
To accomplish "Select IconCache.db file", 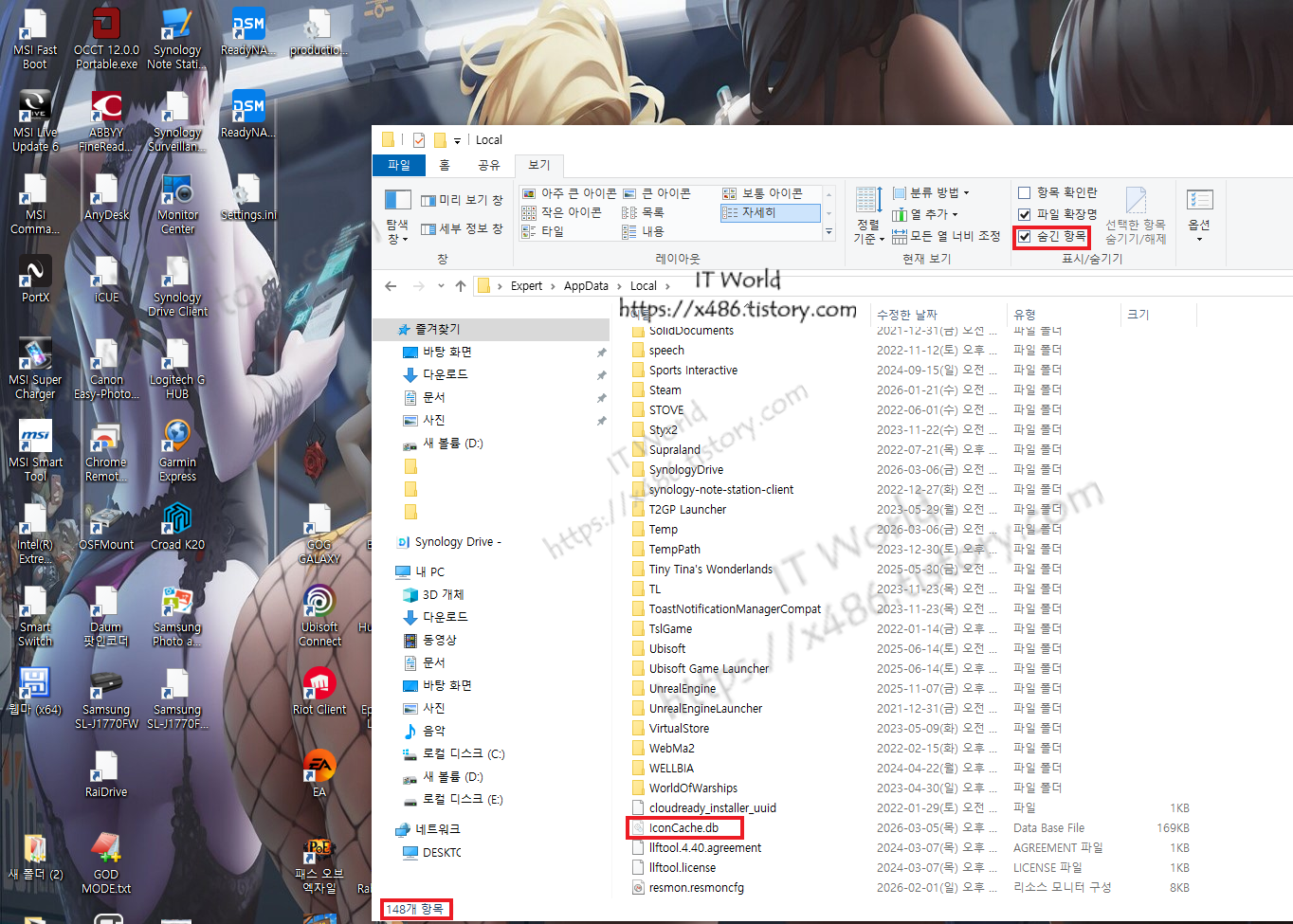I will 683,828.
